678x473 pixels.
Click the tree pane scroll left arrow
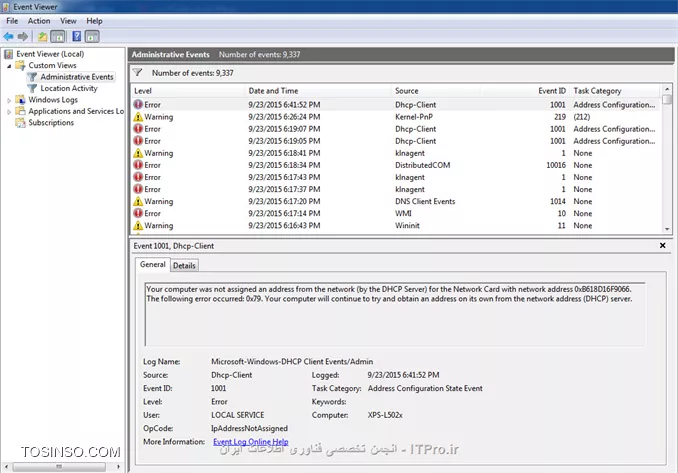(6, 467)
